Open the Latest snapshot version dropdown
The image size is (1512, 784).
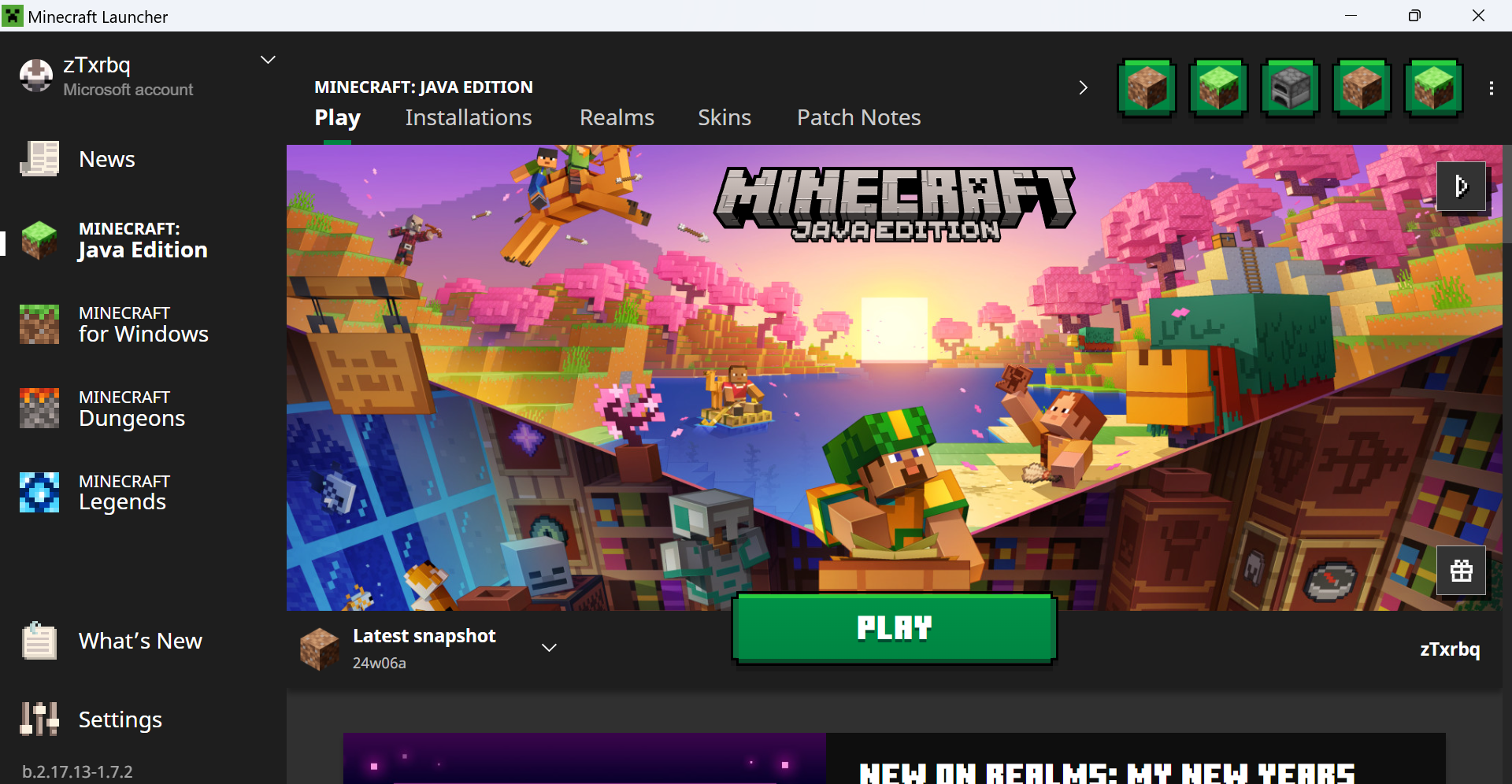pyautogui.click(x=549, y=648)
